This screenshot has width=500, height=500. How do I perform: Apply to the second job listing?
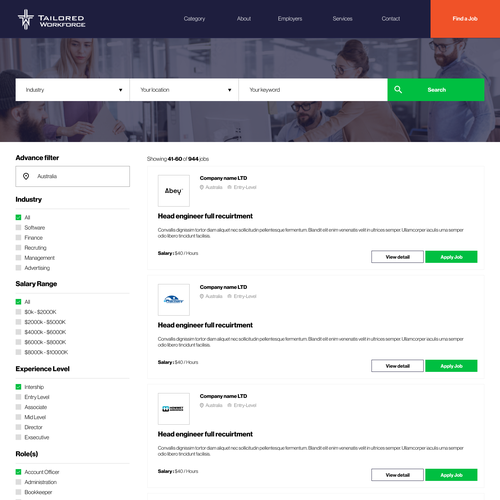click(x=451, y=366)
